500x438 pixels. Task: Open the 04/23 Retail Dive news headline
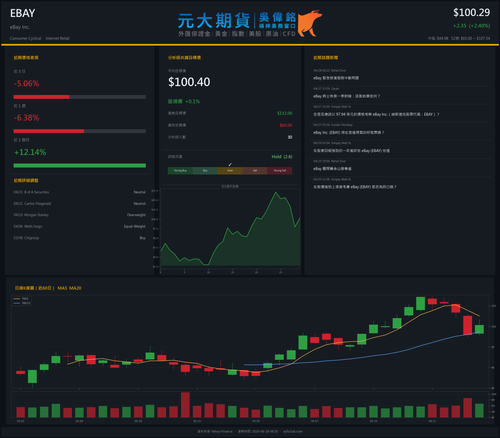tap(332, 169)
